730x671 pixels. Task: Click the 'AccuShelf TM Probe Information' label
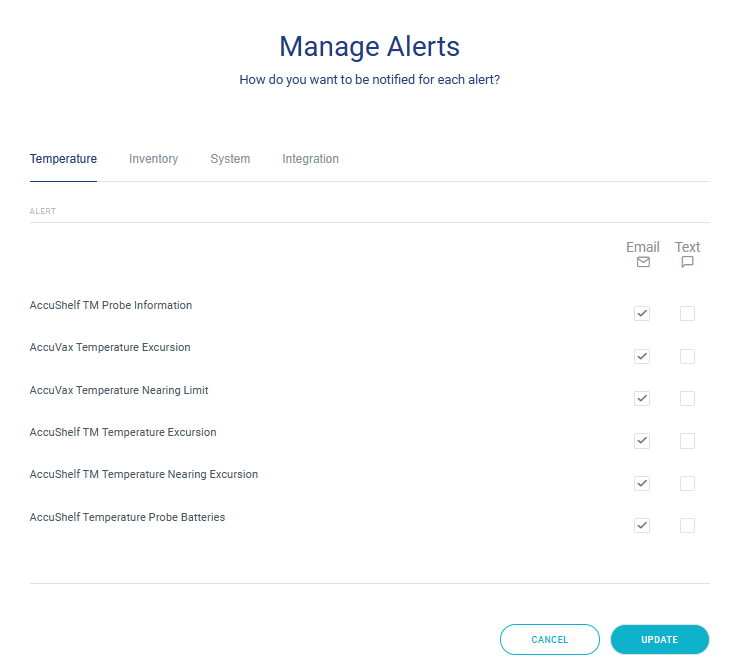(x=111, y=305)
